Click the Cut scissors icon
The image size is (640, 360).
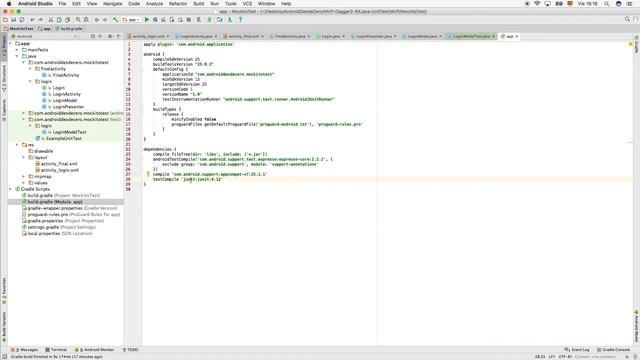(51, 20)
